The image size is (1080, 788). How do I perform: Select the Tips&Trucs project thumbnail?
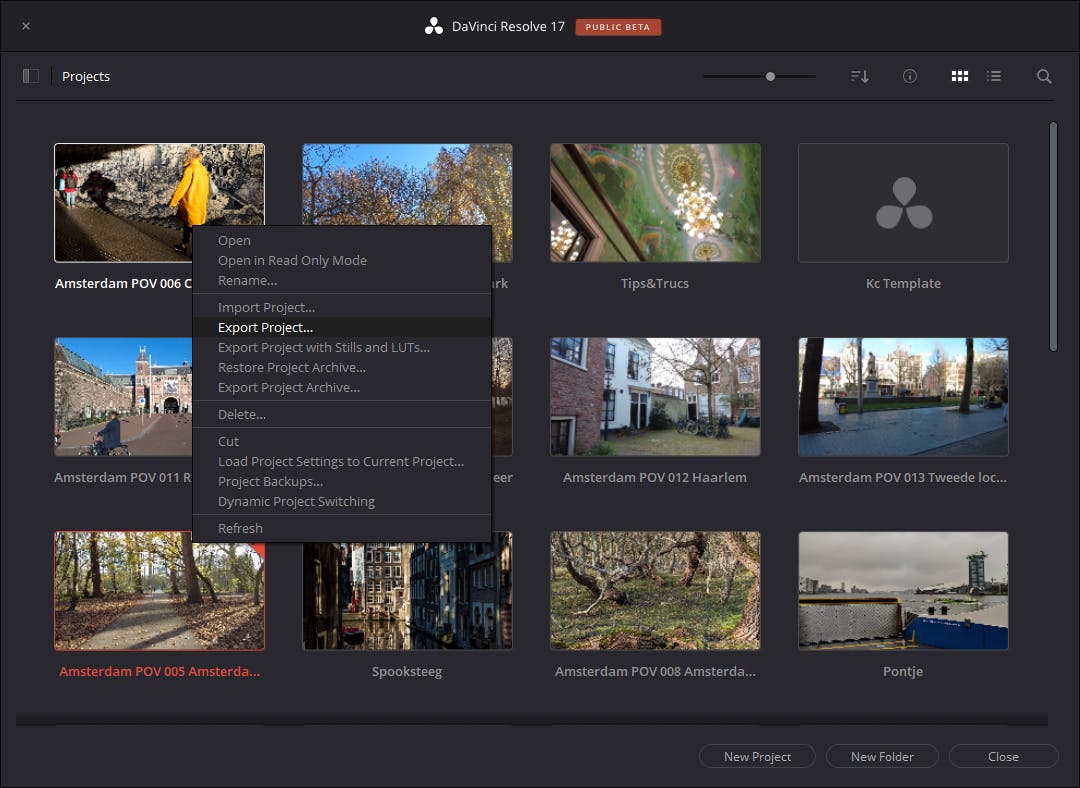click(655, 203)
